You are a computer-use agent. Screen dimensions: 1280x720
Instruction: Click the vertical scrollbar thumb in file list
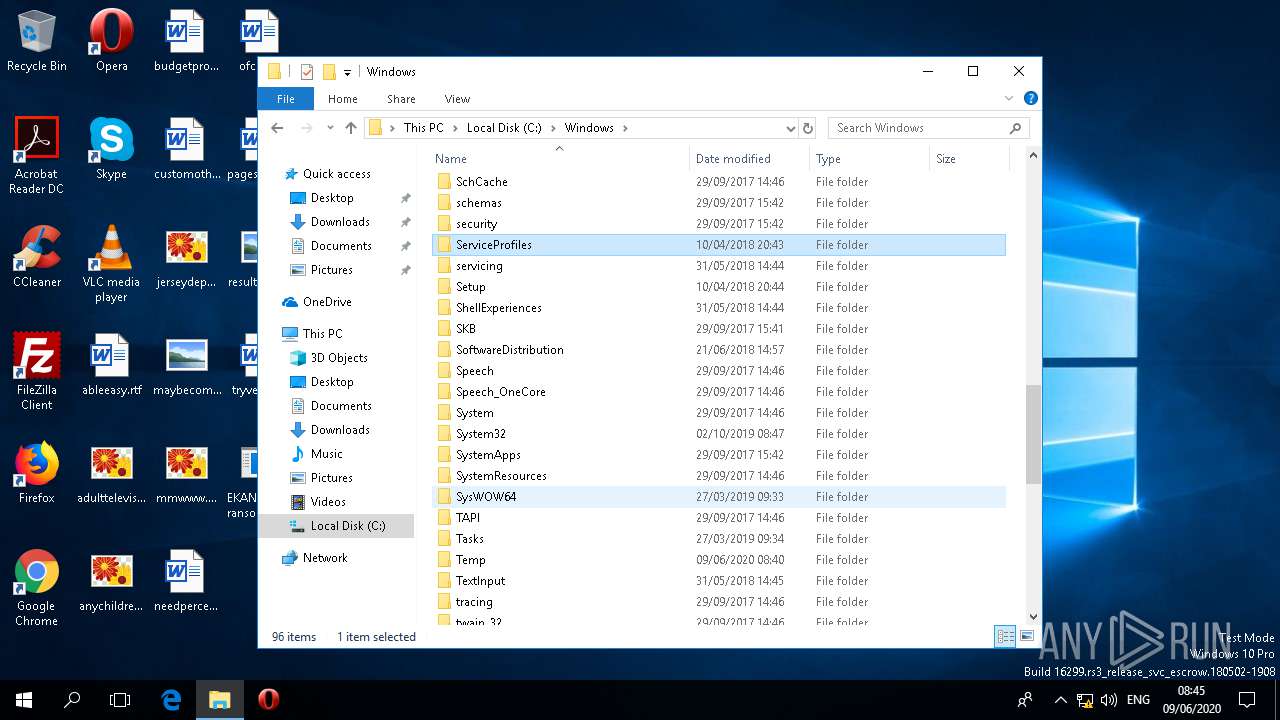click(x=1034, y=435)
